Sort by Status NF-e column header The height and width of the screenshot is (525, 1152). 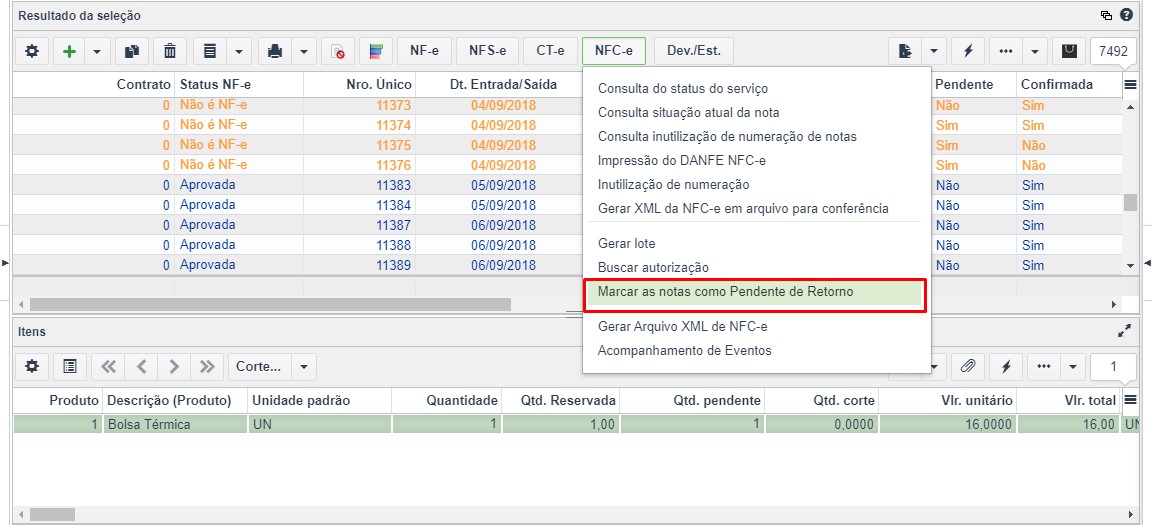coord(239,85)
